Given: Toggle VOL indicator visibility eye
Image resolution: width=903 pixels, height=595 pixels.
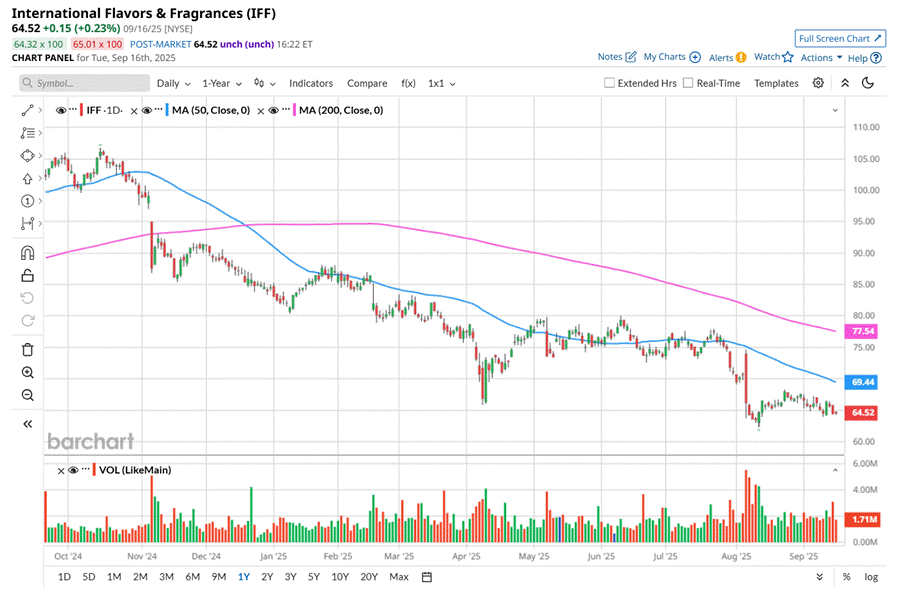Looking at the screenshot, I should pyautogui.click(x=73, y=470).
